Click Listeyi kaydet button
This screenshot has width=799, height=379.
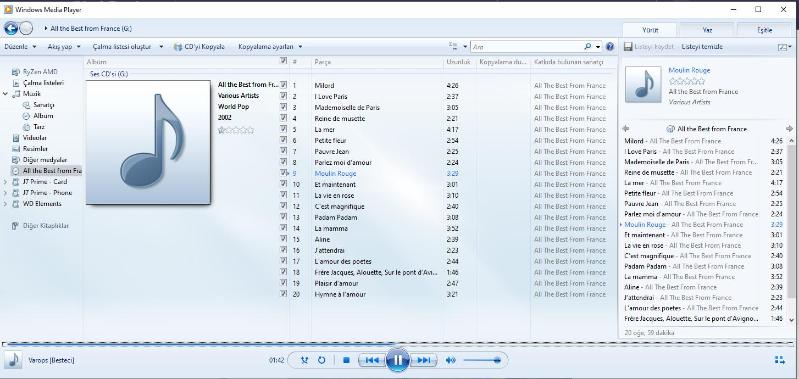tap(650, 47)
